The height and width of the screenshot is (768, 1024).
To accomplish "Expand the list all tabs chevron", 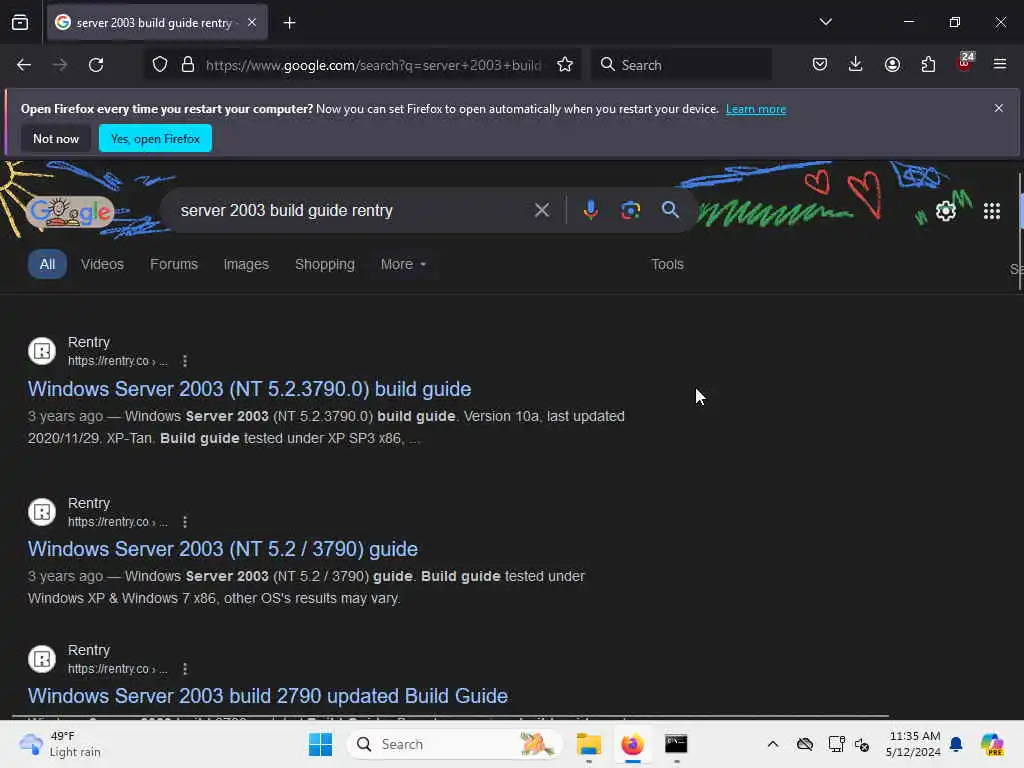I will pyautogui.click(x=825, y=22).
